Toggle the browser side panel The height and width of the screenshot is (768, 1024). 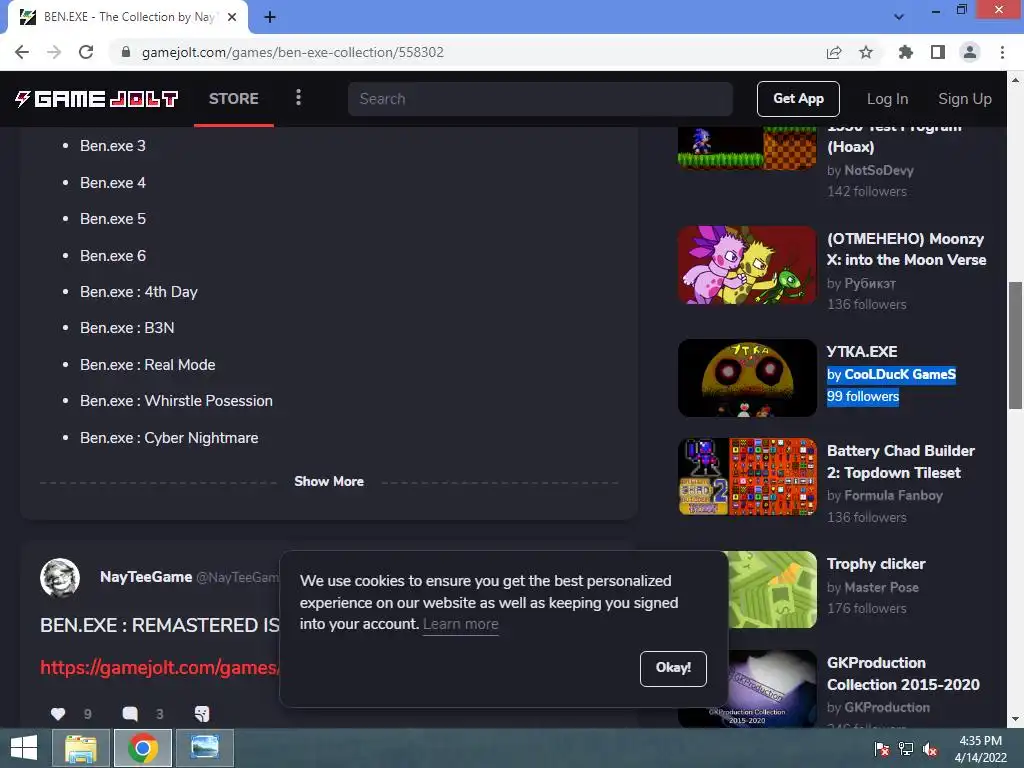pos(938,52)
